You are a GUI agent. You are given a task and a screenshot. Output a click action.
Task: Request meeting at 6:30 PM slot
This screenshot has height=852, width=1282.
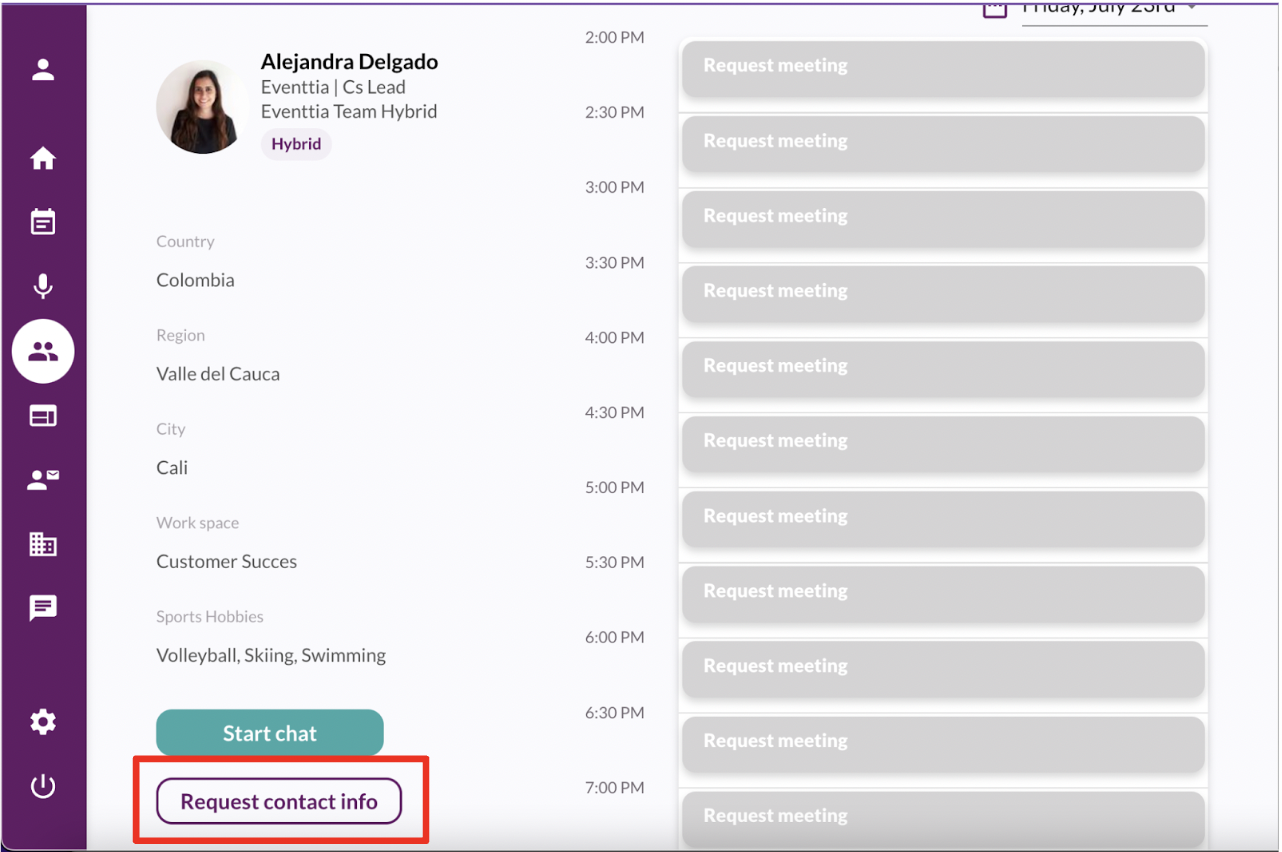click(x=942, y=742)
